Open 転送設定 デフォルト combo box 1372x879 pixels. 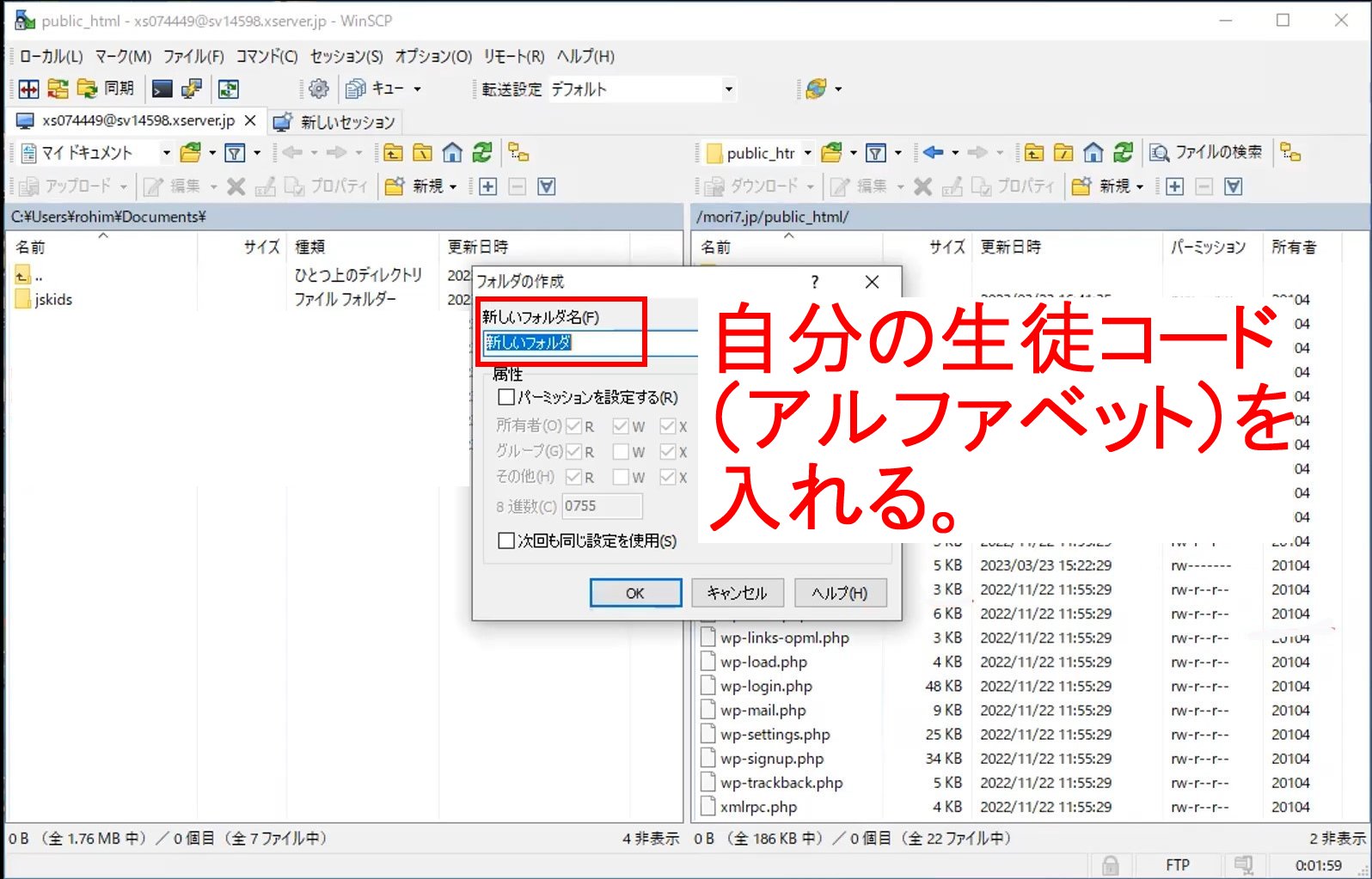click(641, 89)
